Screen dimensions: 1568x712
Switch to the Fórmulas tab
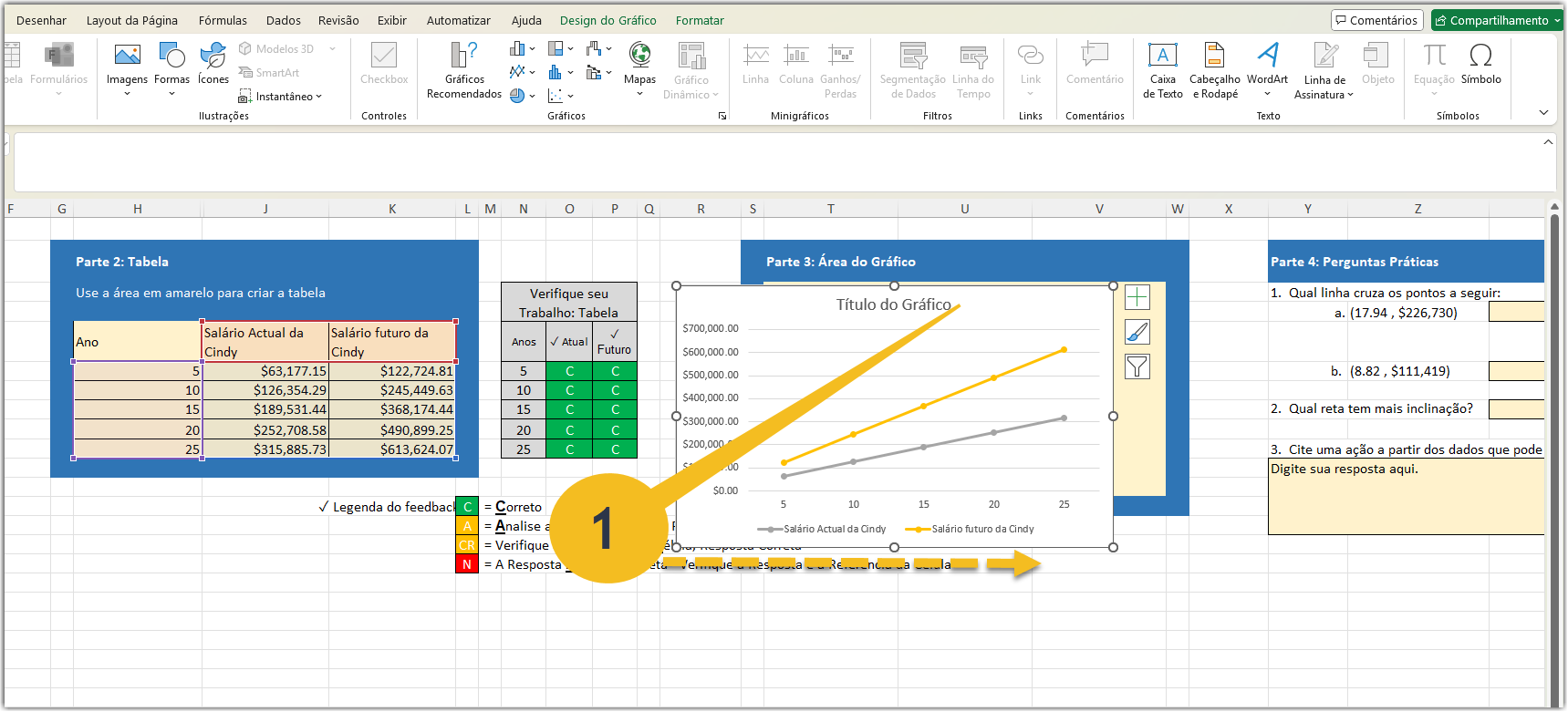[x=223, y=20]
